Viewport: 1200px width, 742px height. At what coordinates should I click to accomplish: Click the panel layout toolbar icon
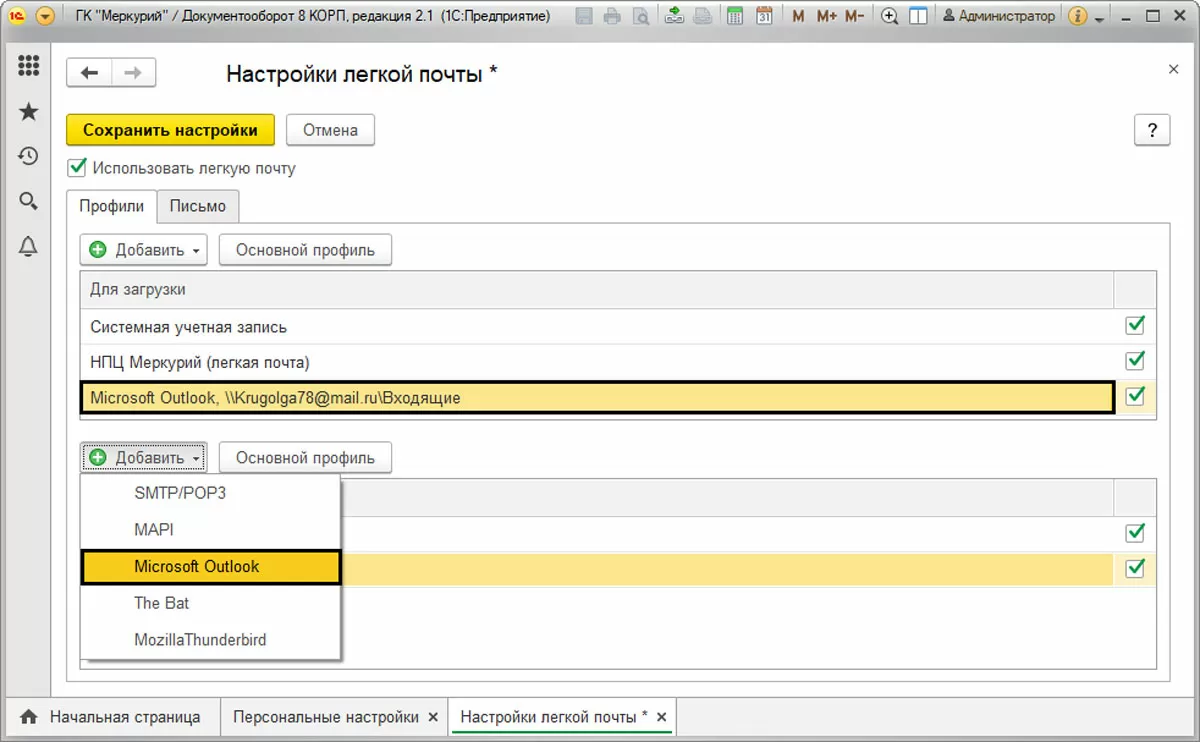click(918, 16)
